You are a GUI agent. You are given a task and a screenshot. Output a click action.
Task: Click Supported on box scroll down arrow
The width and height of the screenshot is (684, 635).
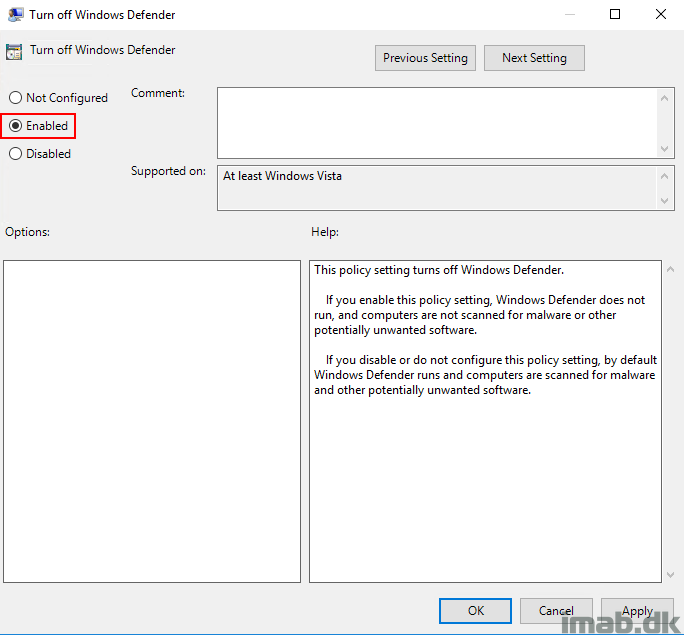click(664, 201)
